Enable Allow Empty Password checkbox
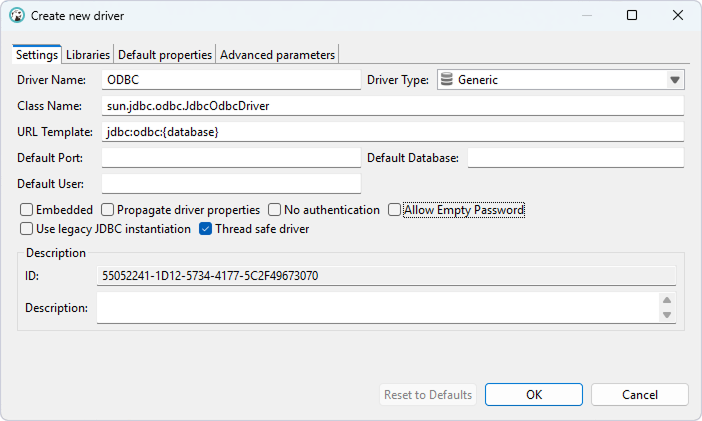702x421 pixels. (395, 210)
